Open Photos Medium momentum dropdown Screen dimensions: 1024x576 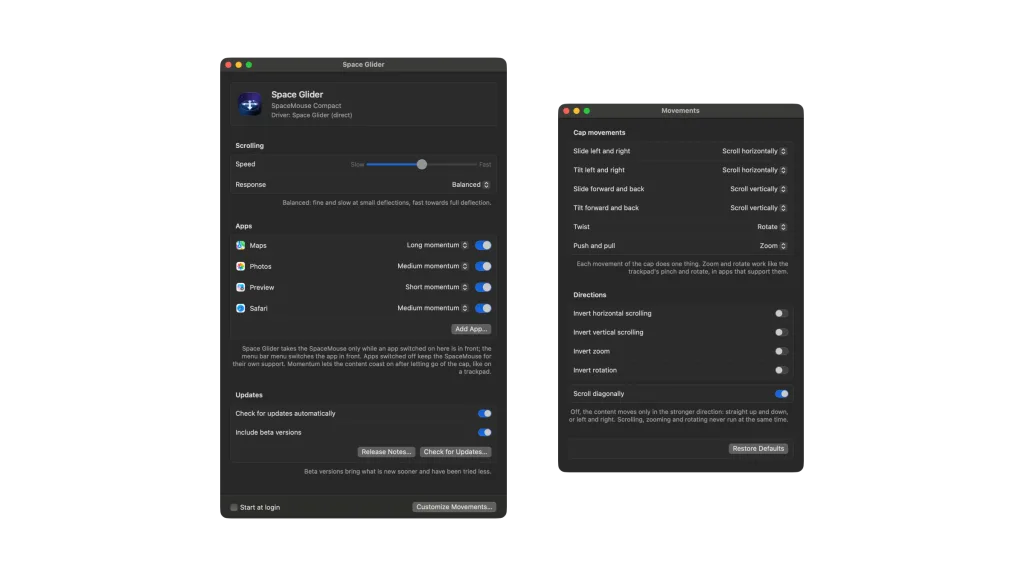pos(433,266)
